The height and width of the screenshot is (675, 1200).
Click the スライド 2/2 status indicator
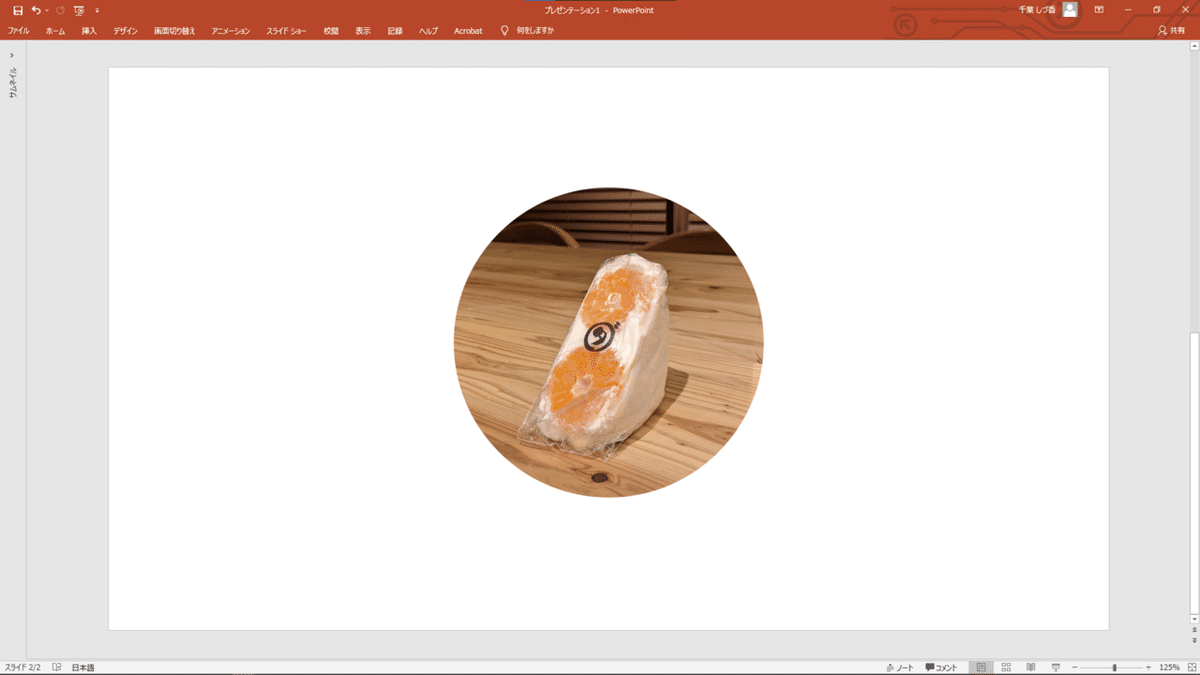[23, 667]
